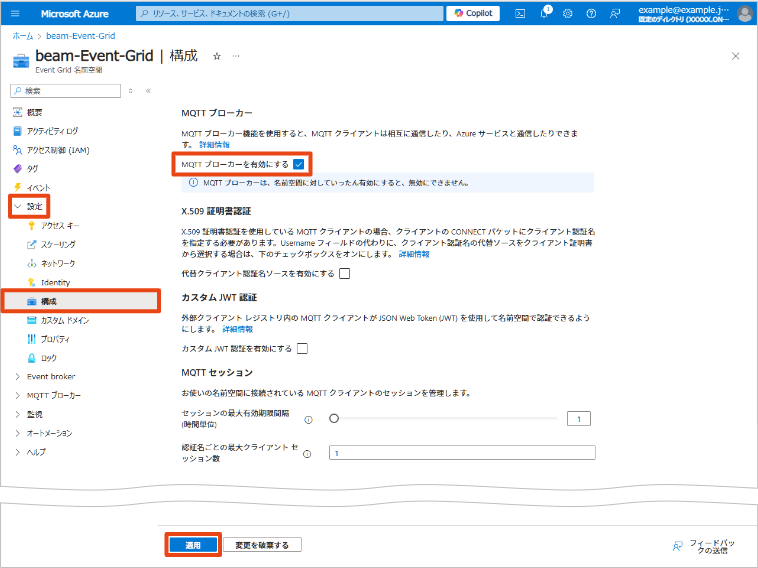The width and height of the screenshot is (758, 568).
Task: Open portal settings gear
Action: [568, 14]
